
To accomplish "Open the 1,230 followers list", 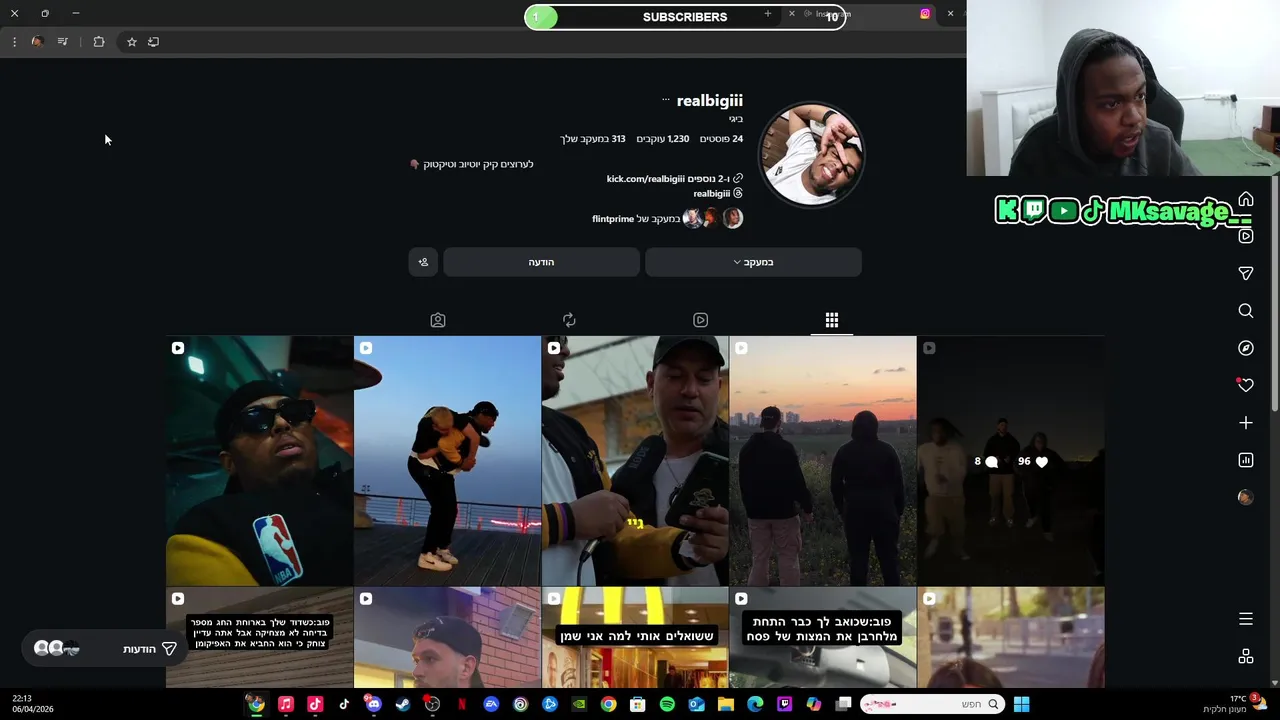I will click(x=663, y=139).
